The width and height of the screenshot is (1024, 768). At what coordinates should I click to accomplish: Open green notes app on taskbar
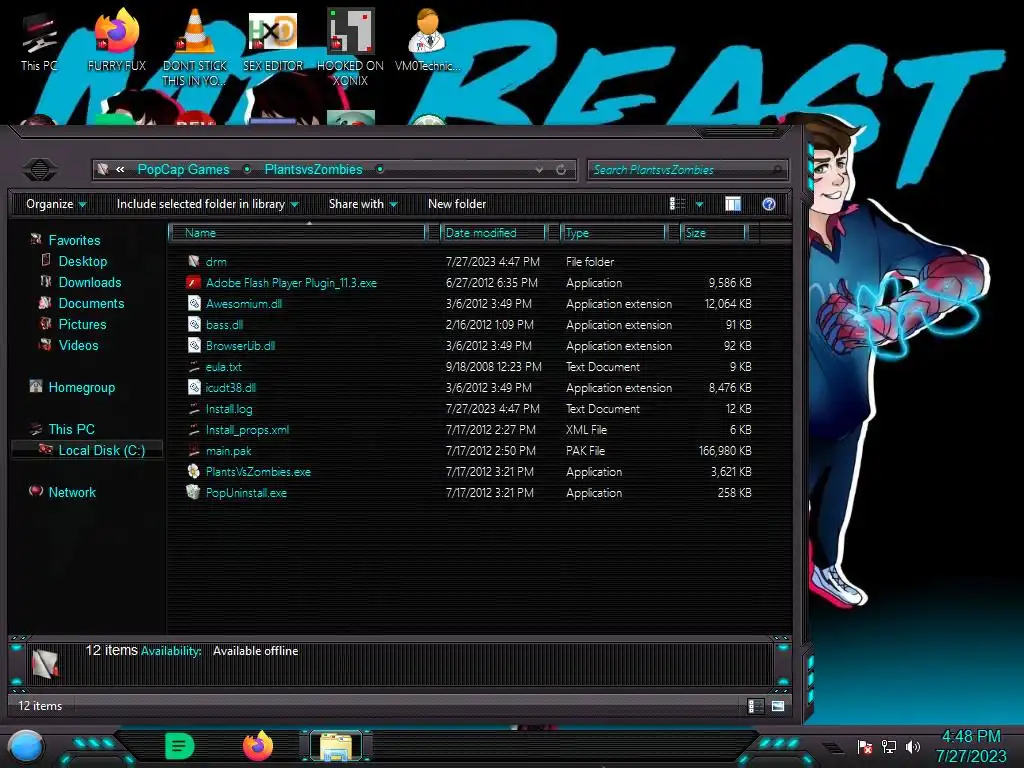point(180,746)
